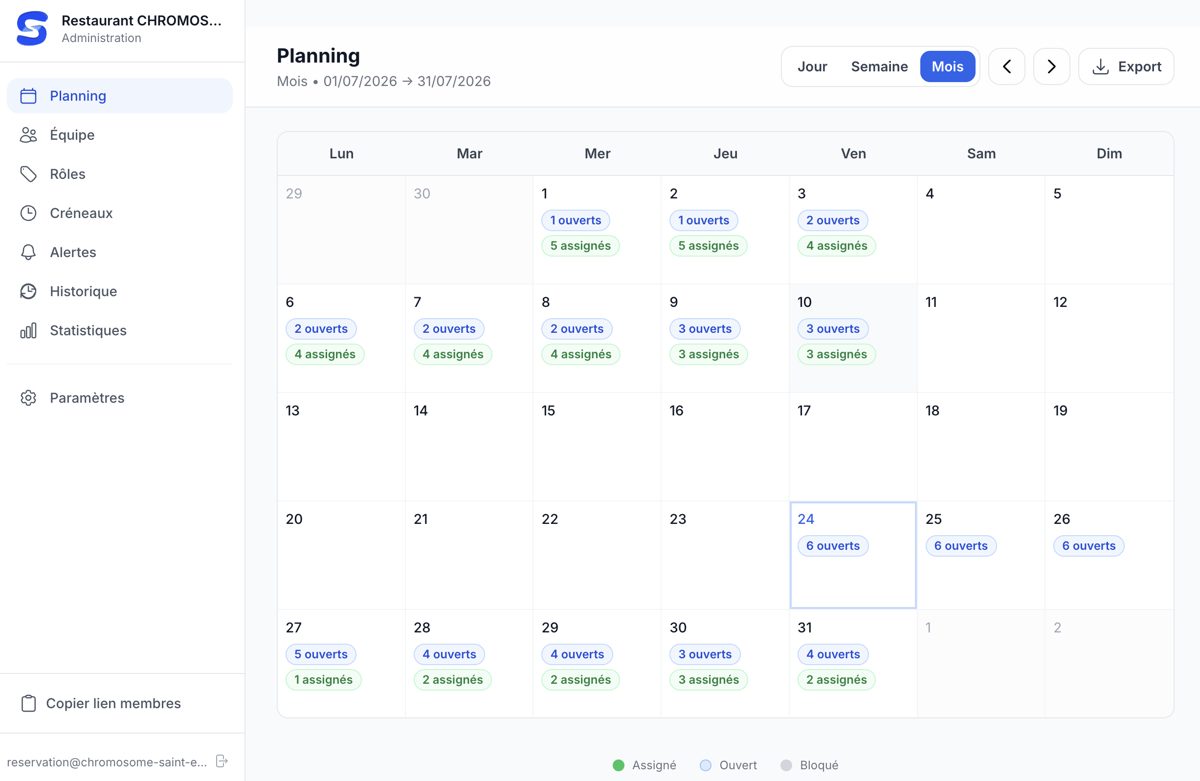Click the Alertes bell icon

coord(28,252)
